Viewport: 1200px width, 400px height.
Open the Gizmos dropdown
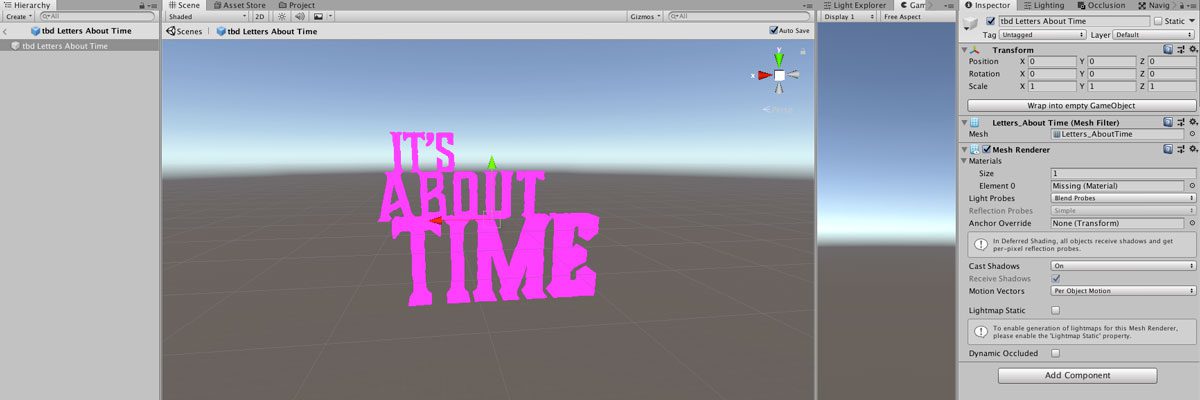pyautogui.click(x=643, y=17)
